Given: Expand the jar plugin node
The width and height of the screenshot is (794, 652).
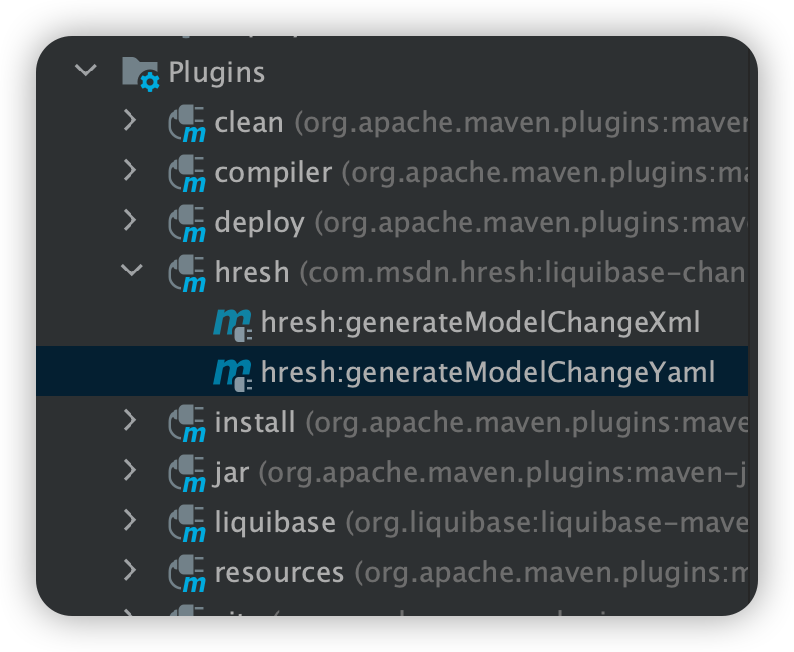Looking at the screenshot, I should tap(130, 470).
